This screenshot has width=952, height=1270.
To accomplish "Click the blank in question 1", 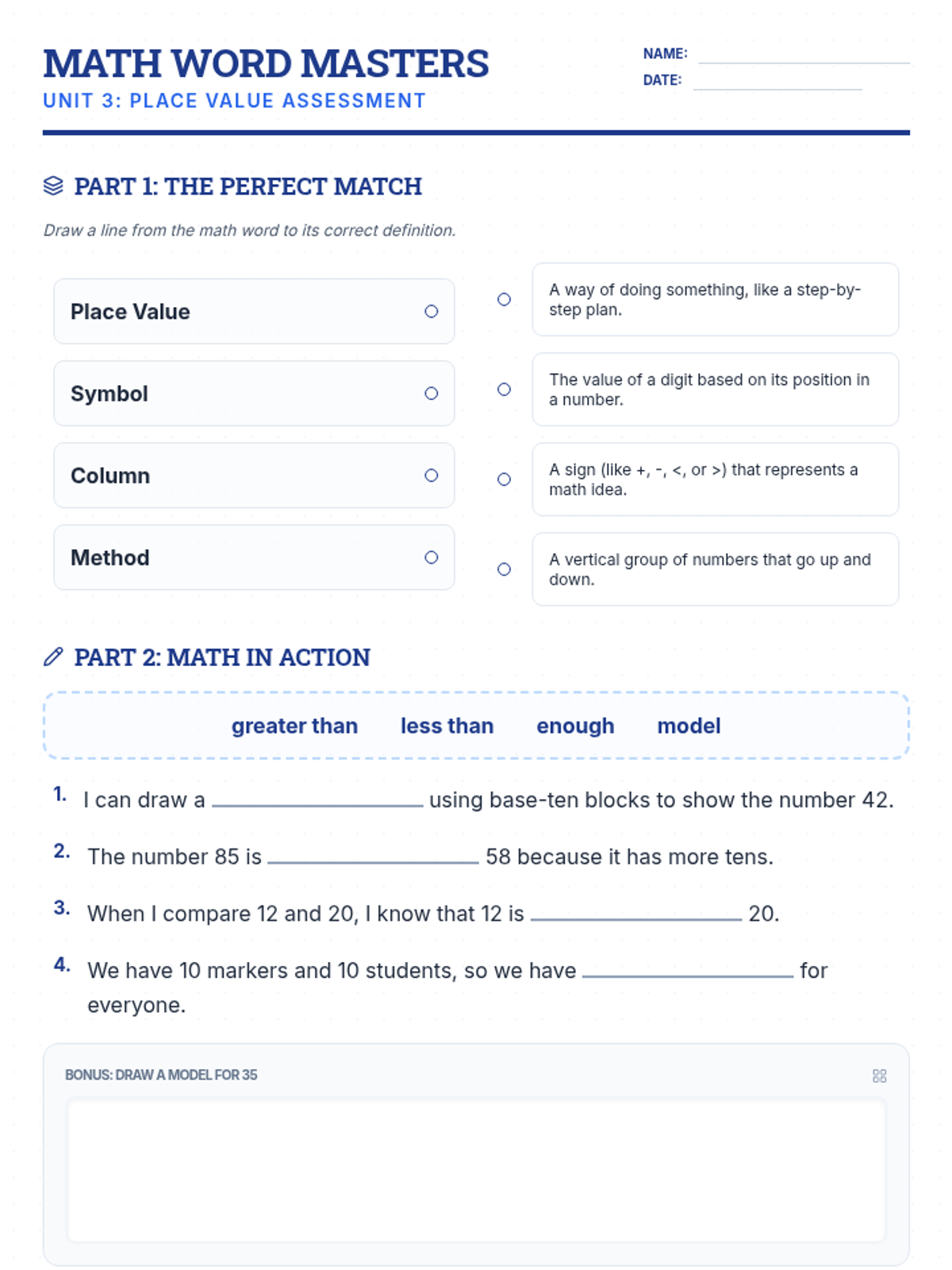I will click(317, 799).
